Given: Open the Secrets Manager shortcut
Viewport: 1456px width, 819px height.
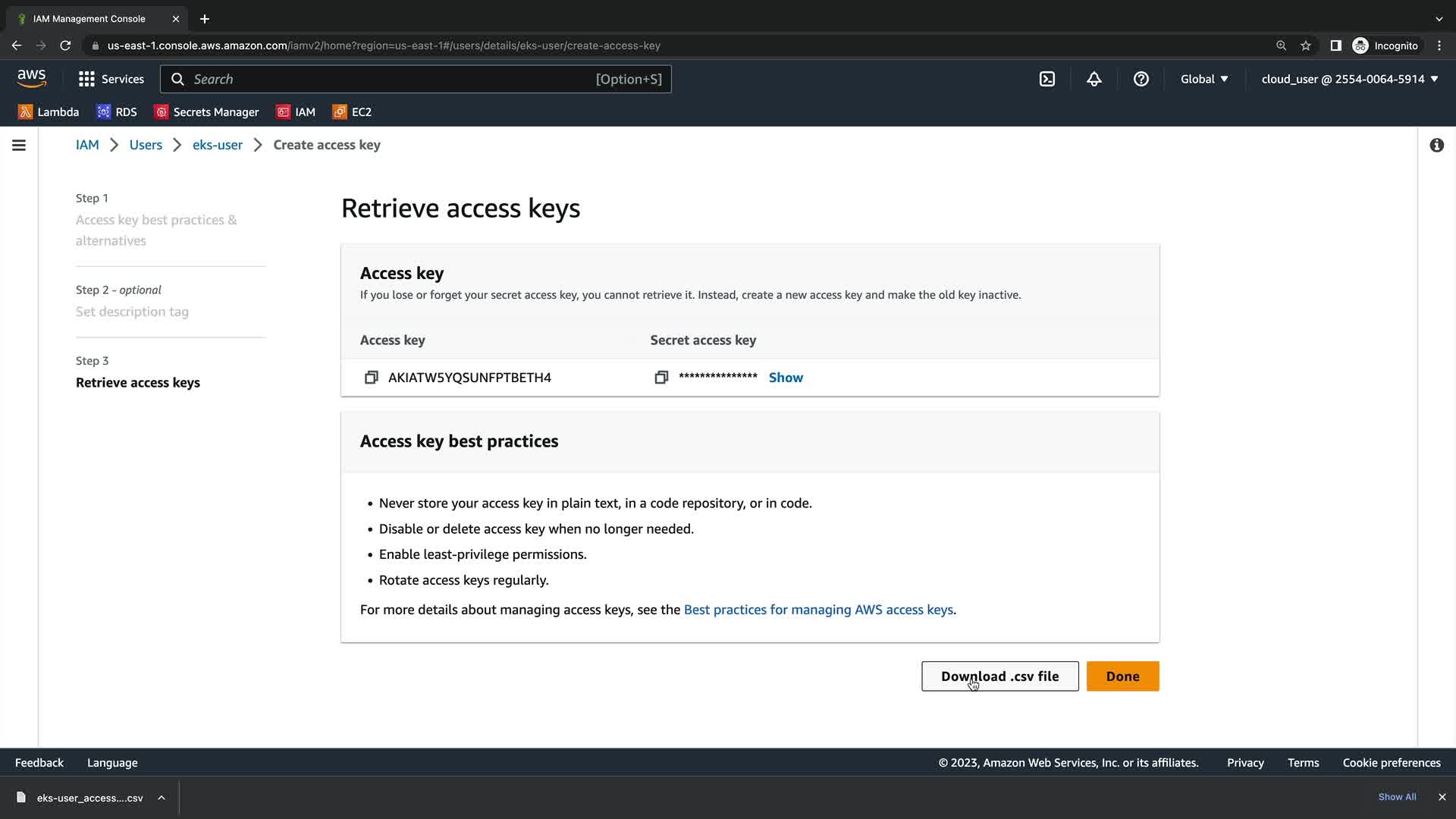Looking at the screenshot, I should [x=206, y=112].
